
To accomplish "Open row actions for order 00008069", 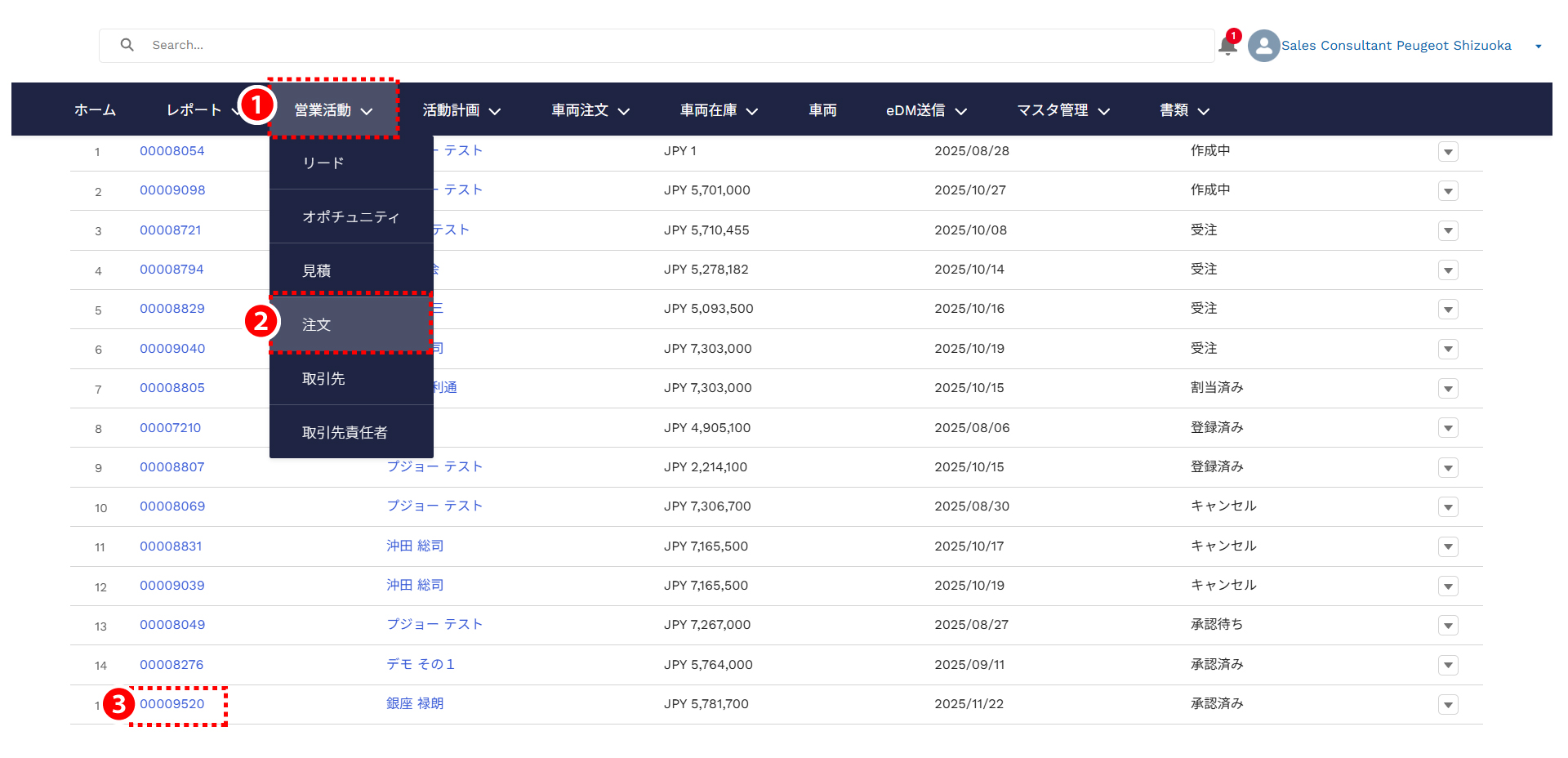I will pos(1448,507).
